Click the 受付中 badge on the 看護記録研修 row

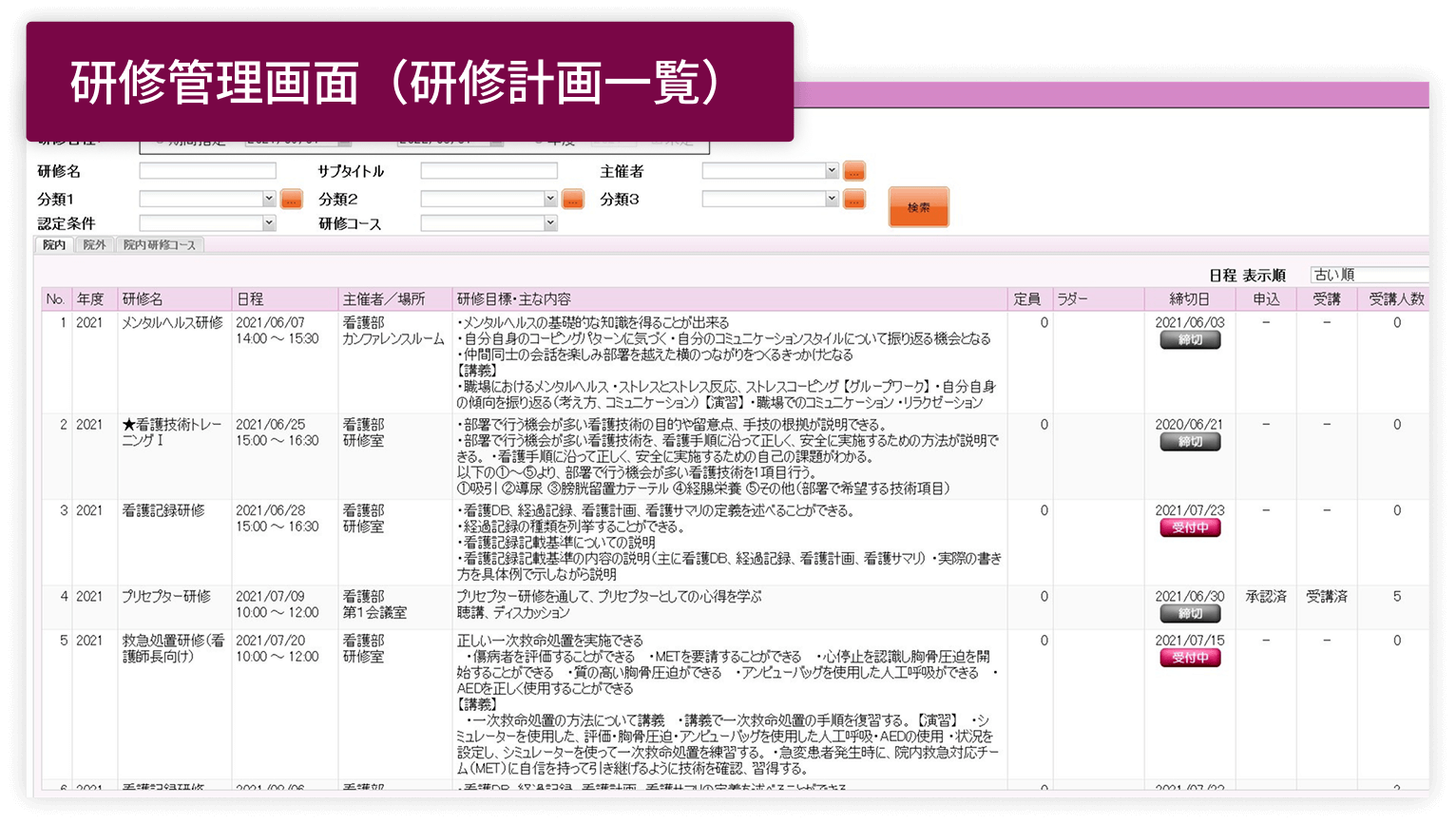(1190, 527)
